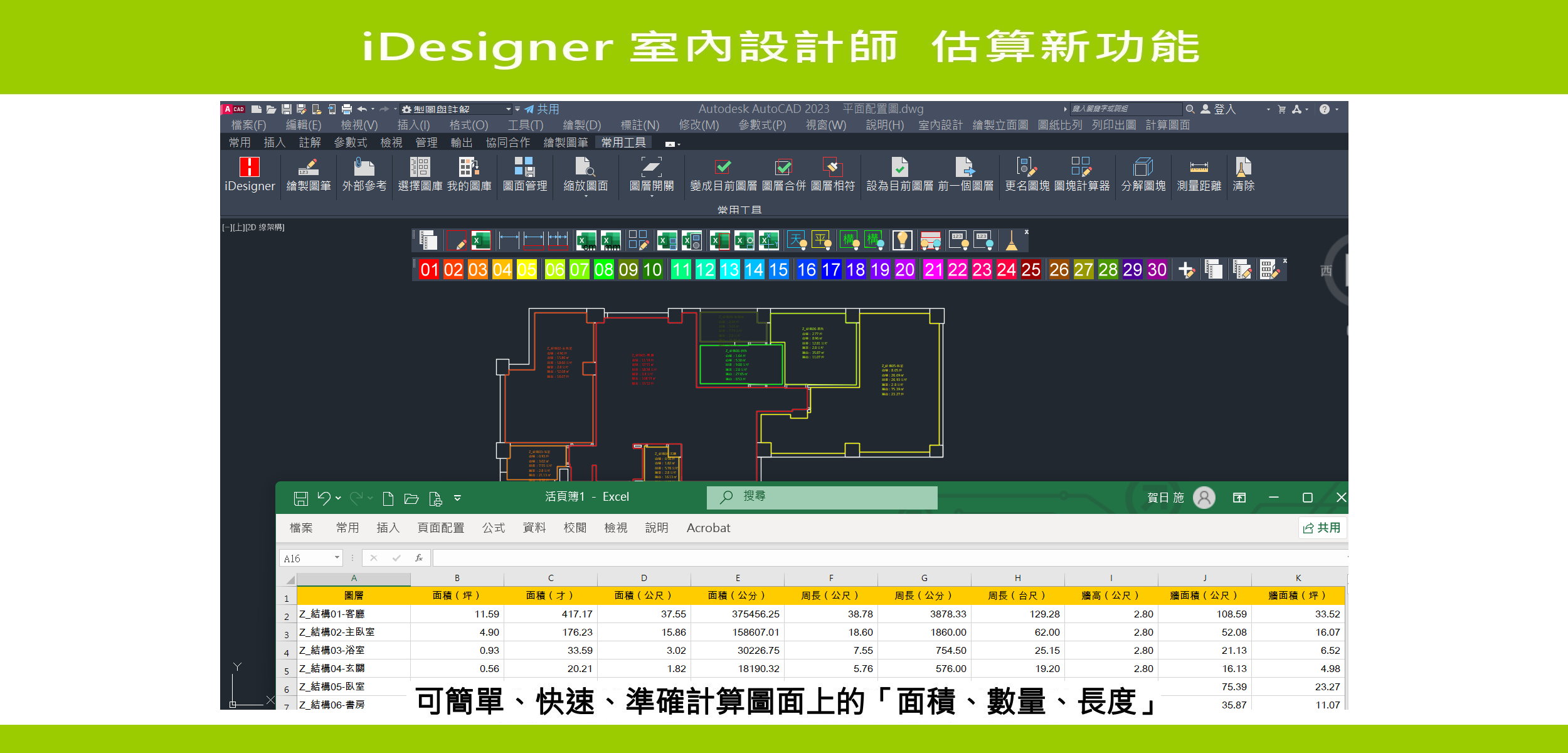Open the 製圖與註解 workspace dropdown

point(508,109)
